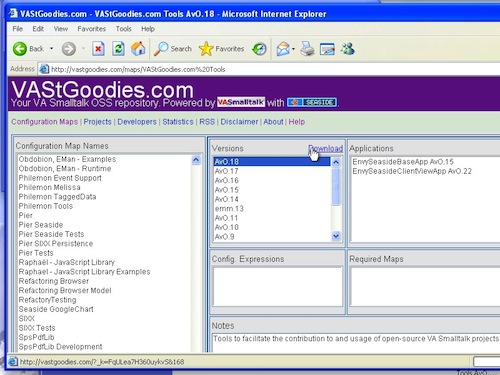Click down arrow of Versions list scrollbar
The image size is (500, 375).
(336, 236)
